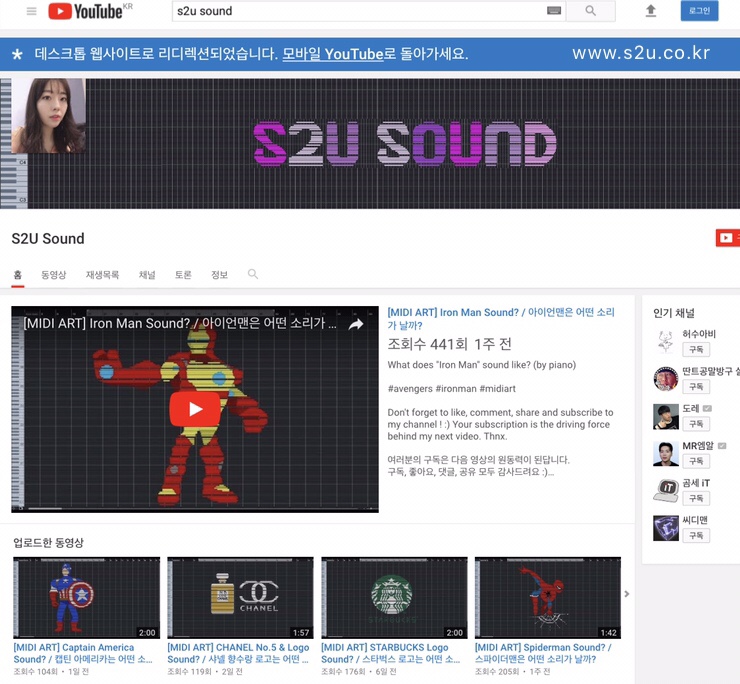Click the S2U SOUND banner artwork
This screenshot has width=740, height=684.
(x=405, y=144)
